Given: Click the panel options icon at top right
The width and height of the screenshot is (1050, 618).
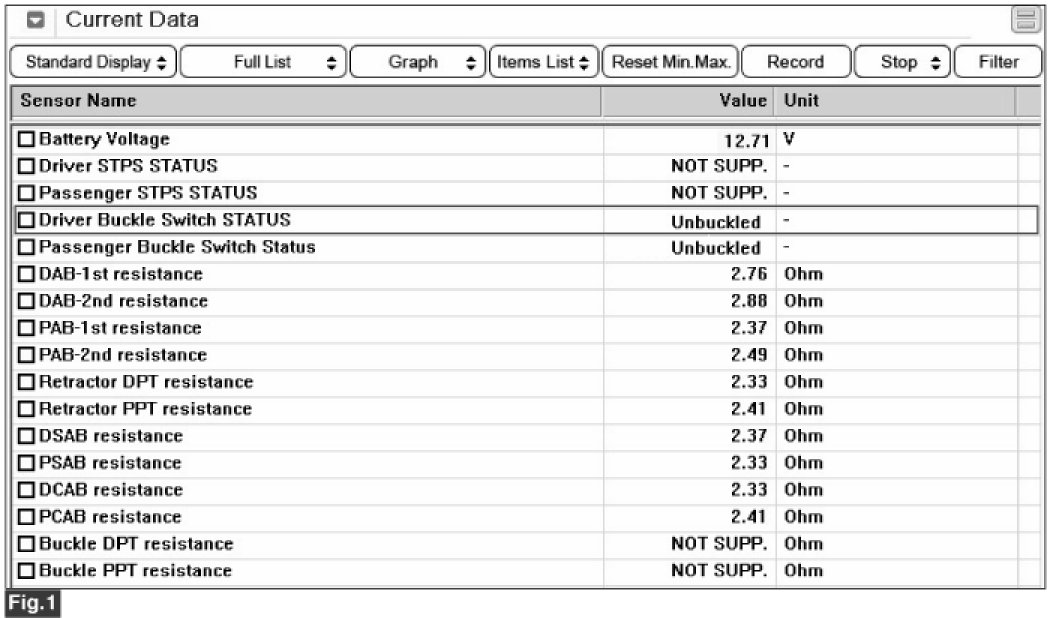Looking at the screenshot, I should pos(1025,20).
